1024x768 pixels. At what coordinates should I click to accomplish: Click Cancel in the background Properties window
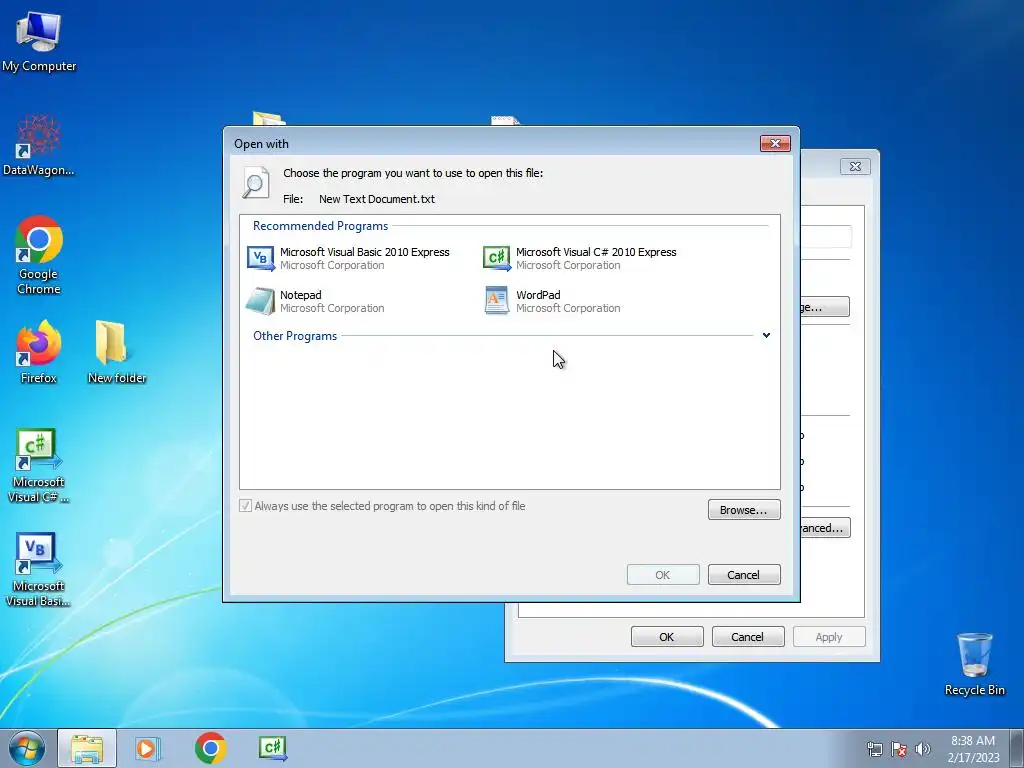(748, 637)
